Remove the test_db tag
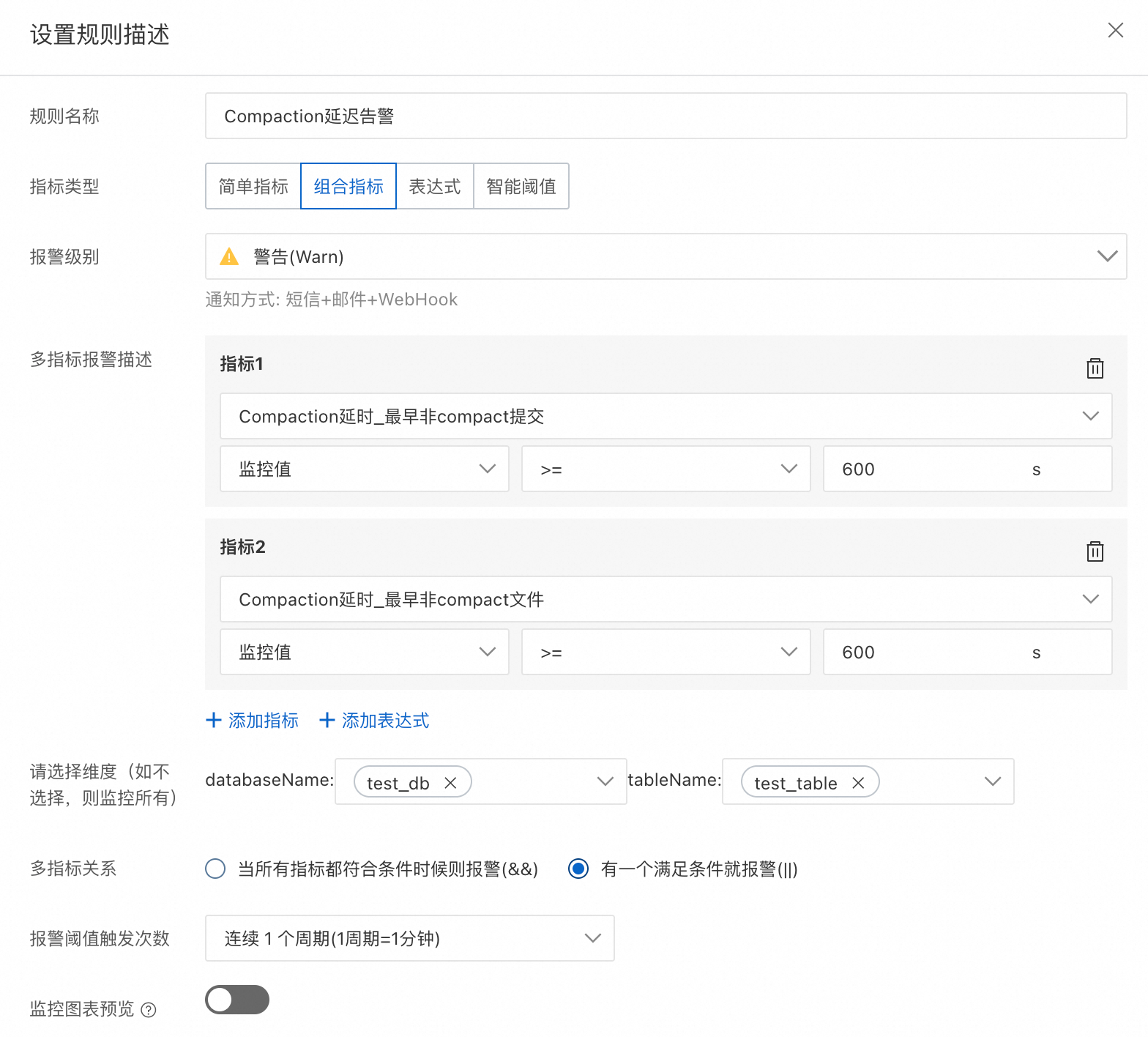 [x=451, y=783]
